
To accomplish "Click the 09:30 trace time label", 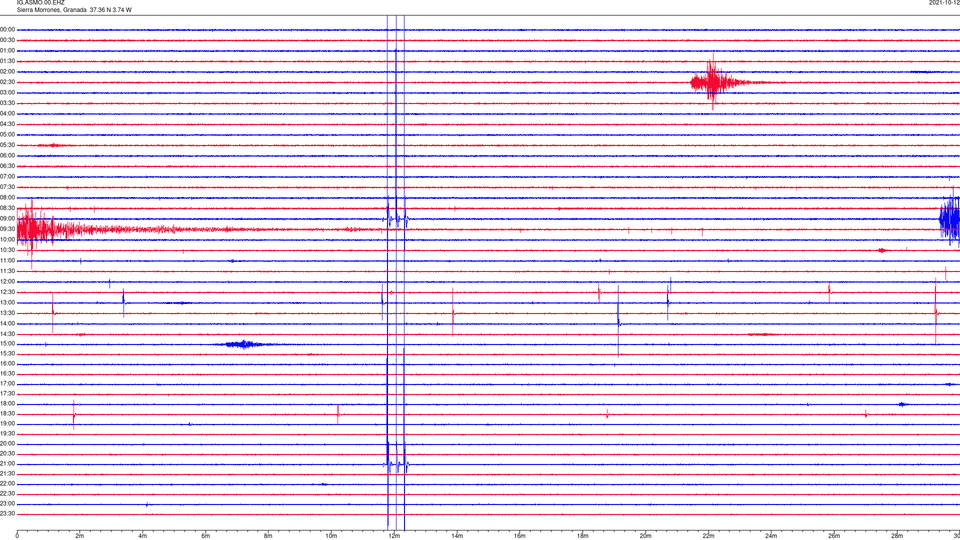I will pyautogui.click(x=7, y=229).
